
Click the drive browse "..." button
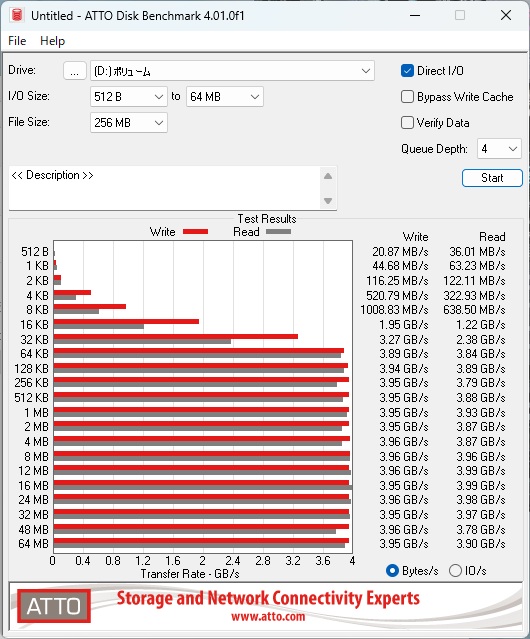(75, 71)
